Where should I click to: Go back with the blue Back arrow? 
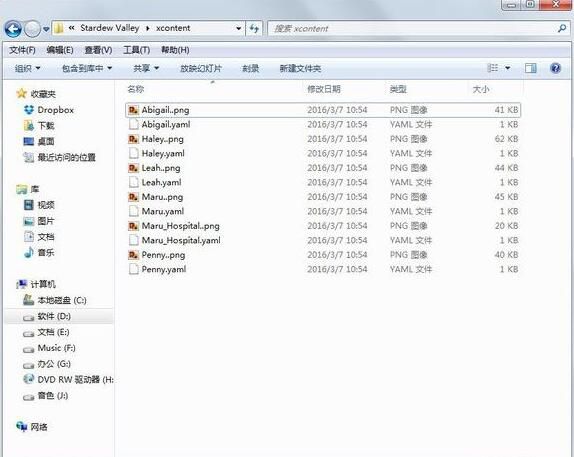[x=13, y=29]
